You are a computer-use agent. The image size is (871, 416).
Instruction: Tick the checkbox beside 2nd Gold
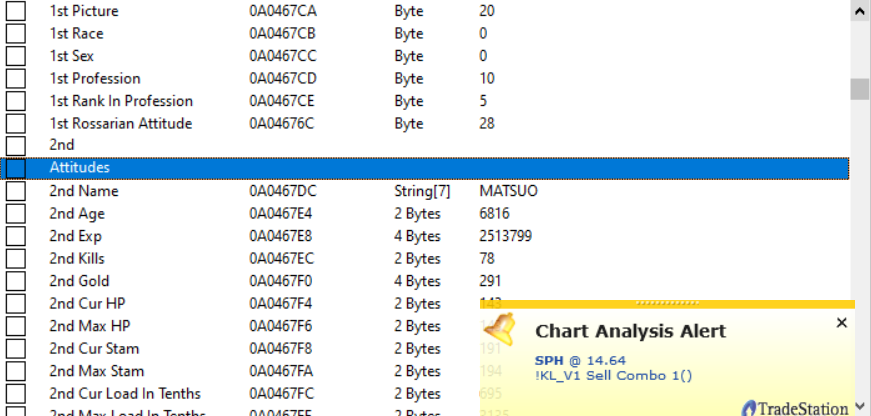pos(16,281)
